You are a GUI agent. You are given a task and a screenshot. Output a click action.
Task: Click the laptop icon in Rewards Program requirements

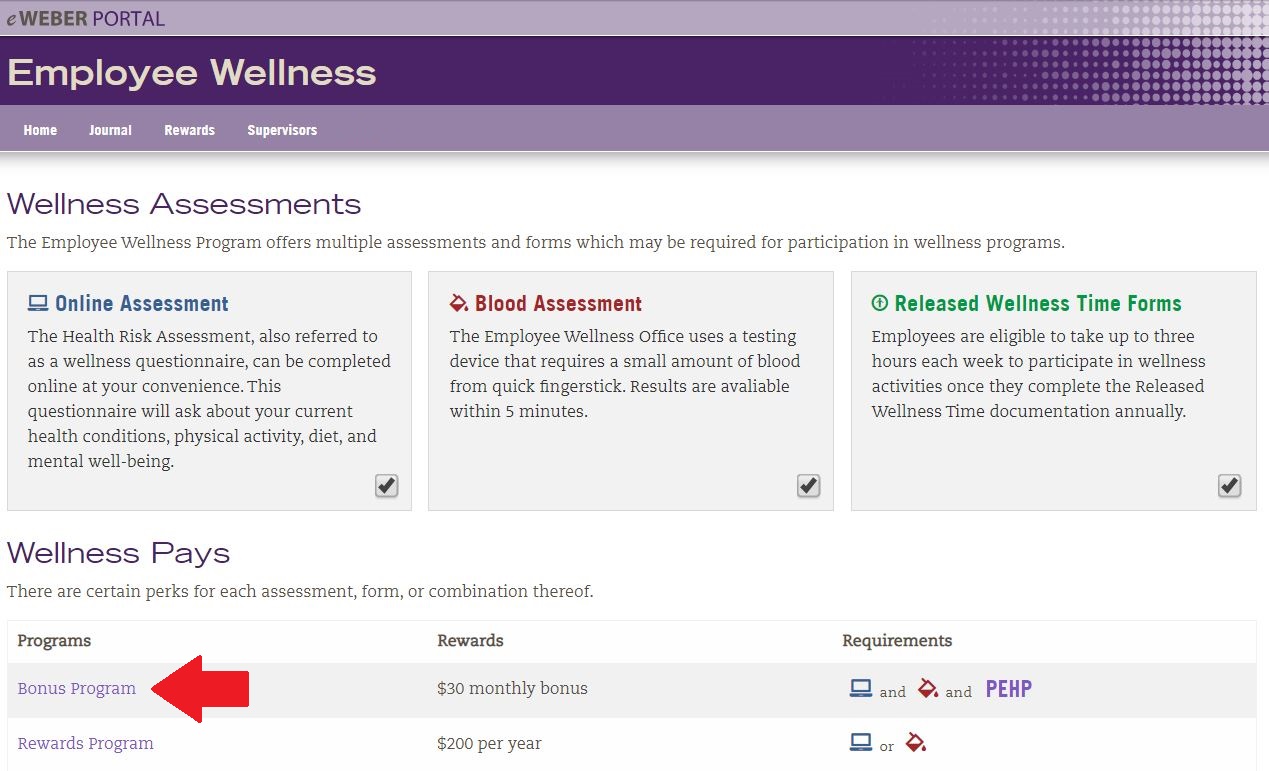point(860,743)
